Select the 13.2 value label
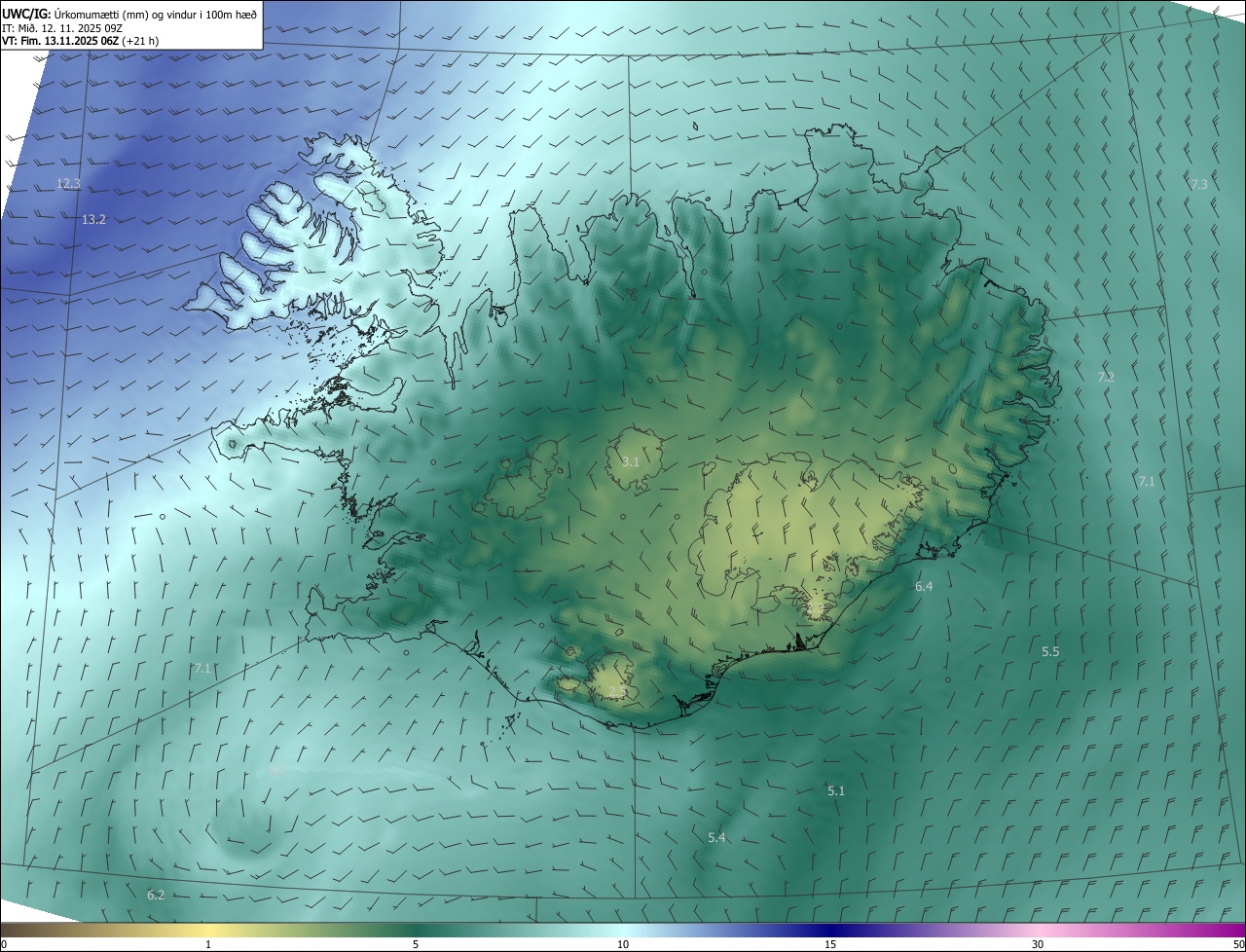The image size is (1246, 952). [x=93, y=220]
